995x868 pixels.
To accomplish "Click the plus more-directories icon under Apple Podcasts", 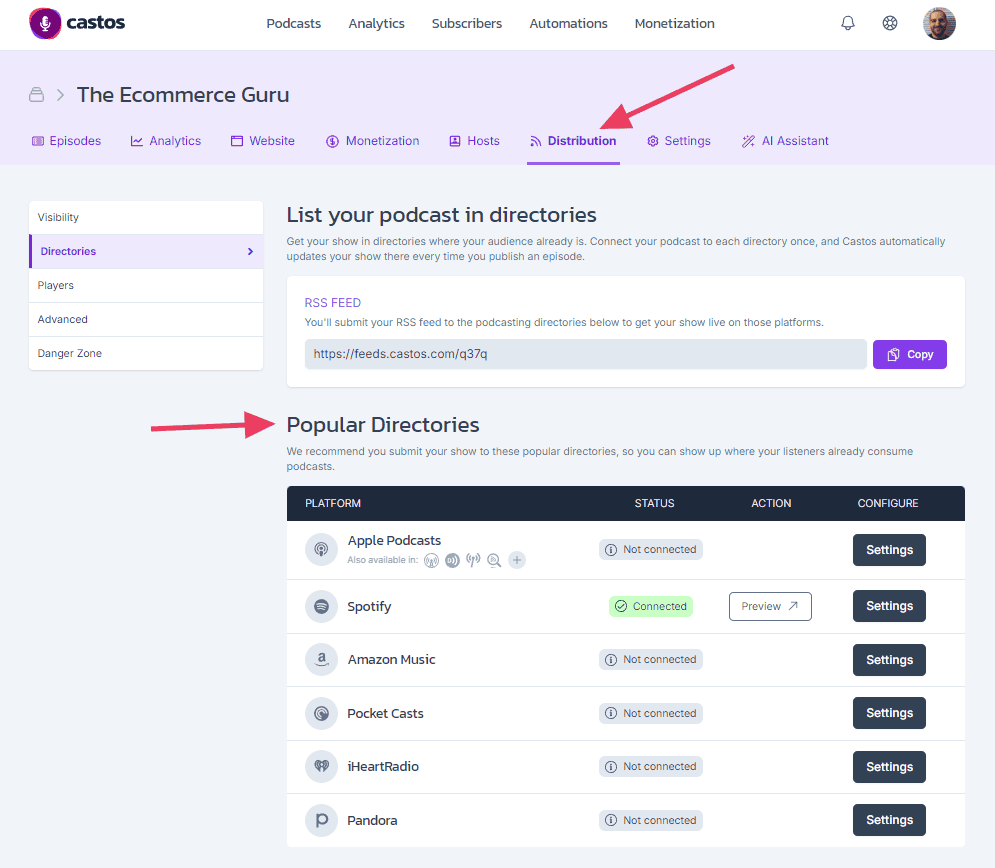I will pos(517,560).
